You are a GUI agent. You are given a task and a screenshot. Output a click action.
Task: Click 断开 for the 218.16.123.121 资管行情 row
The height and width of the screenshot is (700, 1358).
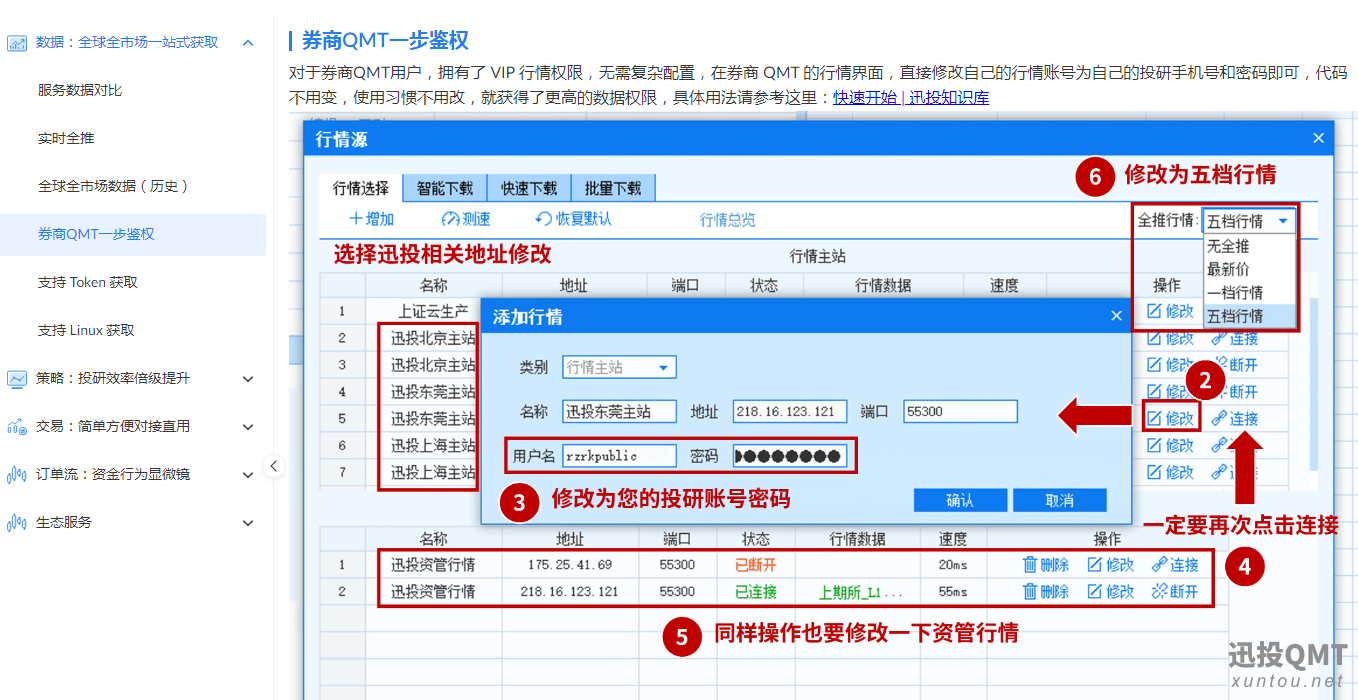pos(1175,592)
